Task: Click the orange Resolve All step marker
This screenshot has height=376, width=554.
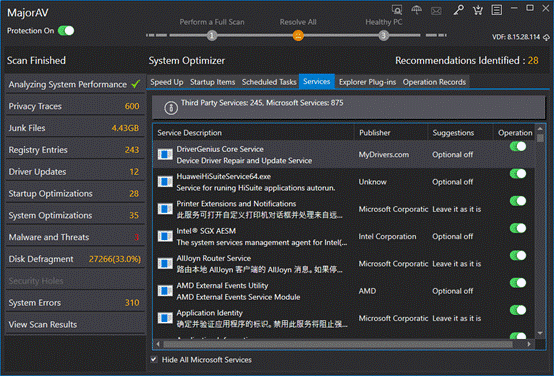Action: pyautogui.click(x=298, y=35)
